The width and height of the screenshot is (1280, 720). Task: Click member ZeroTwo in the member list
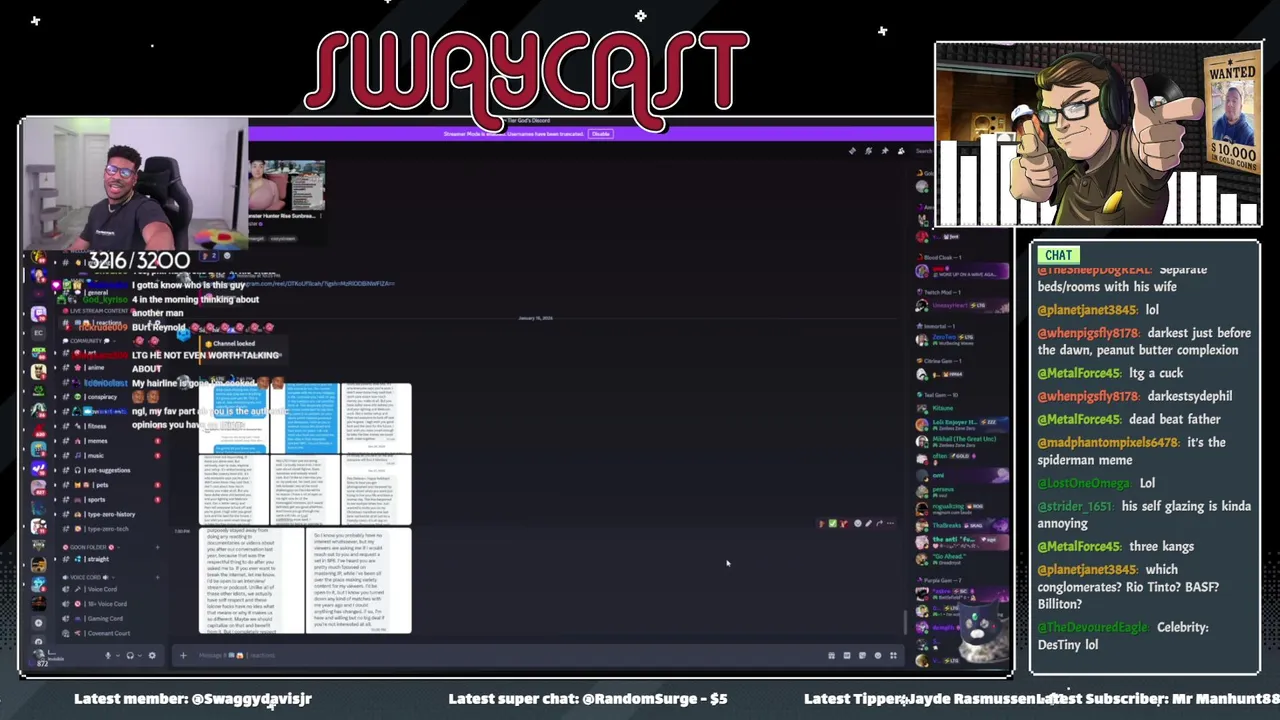tap(960, 339)
